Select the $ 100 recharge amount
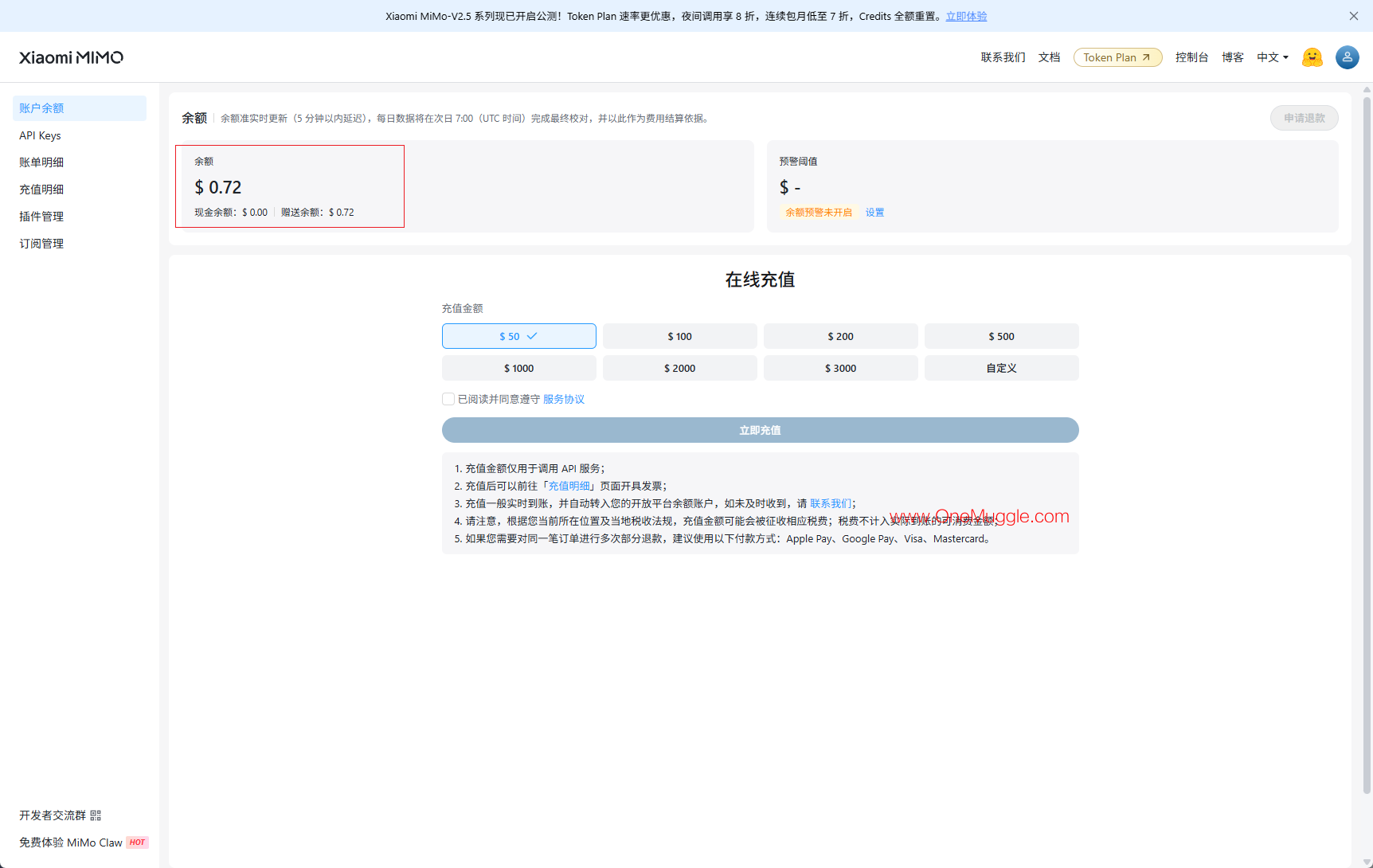This screenshot has width=1373, height=868. 679,336
